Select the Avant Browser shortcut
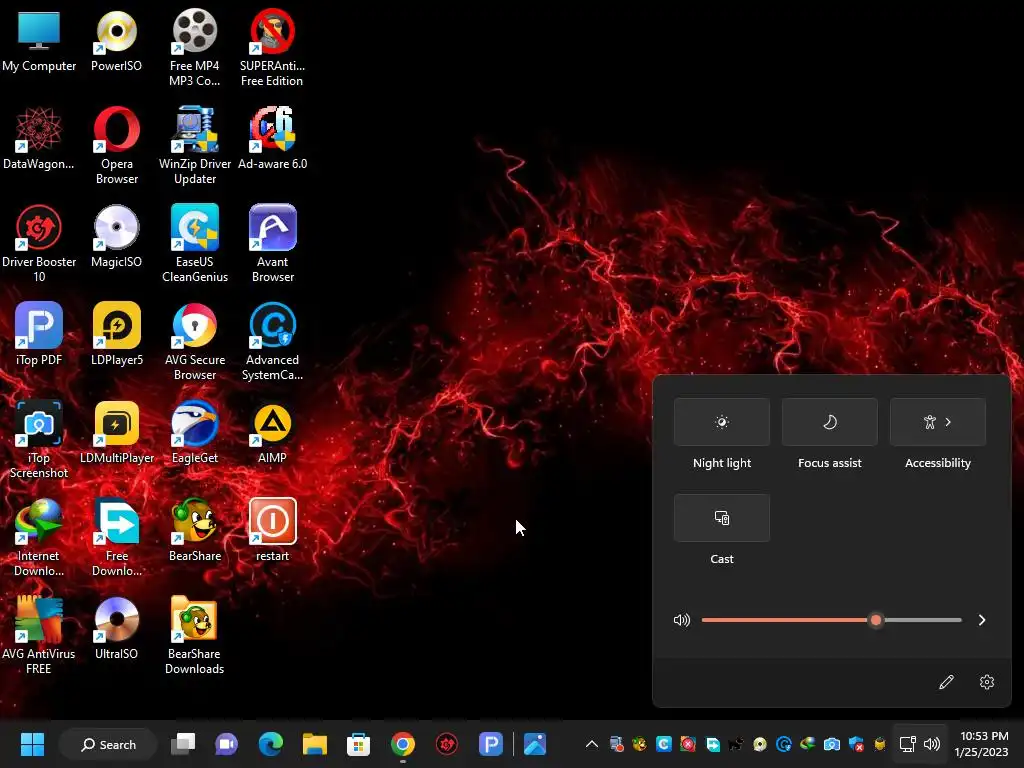The width and height of the screenshot is (1024, 768). coord(272,243)
